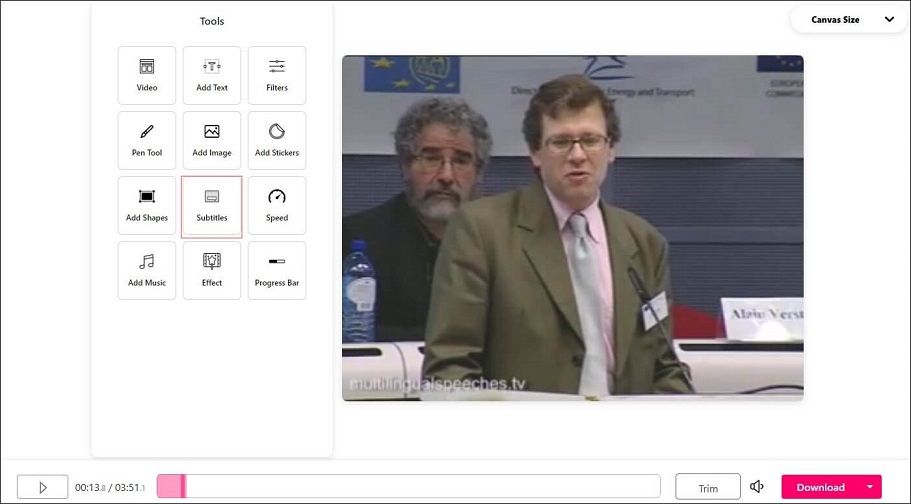Select the Pen Tool
Screen dimensions: 911x504
147,141
